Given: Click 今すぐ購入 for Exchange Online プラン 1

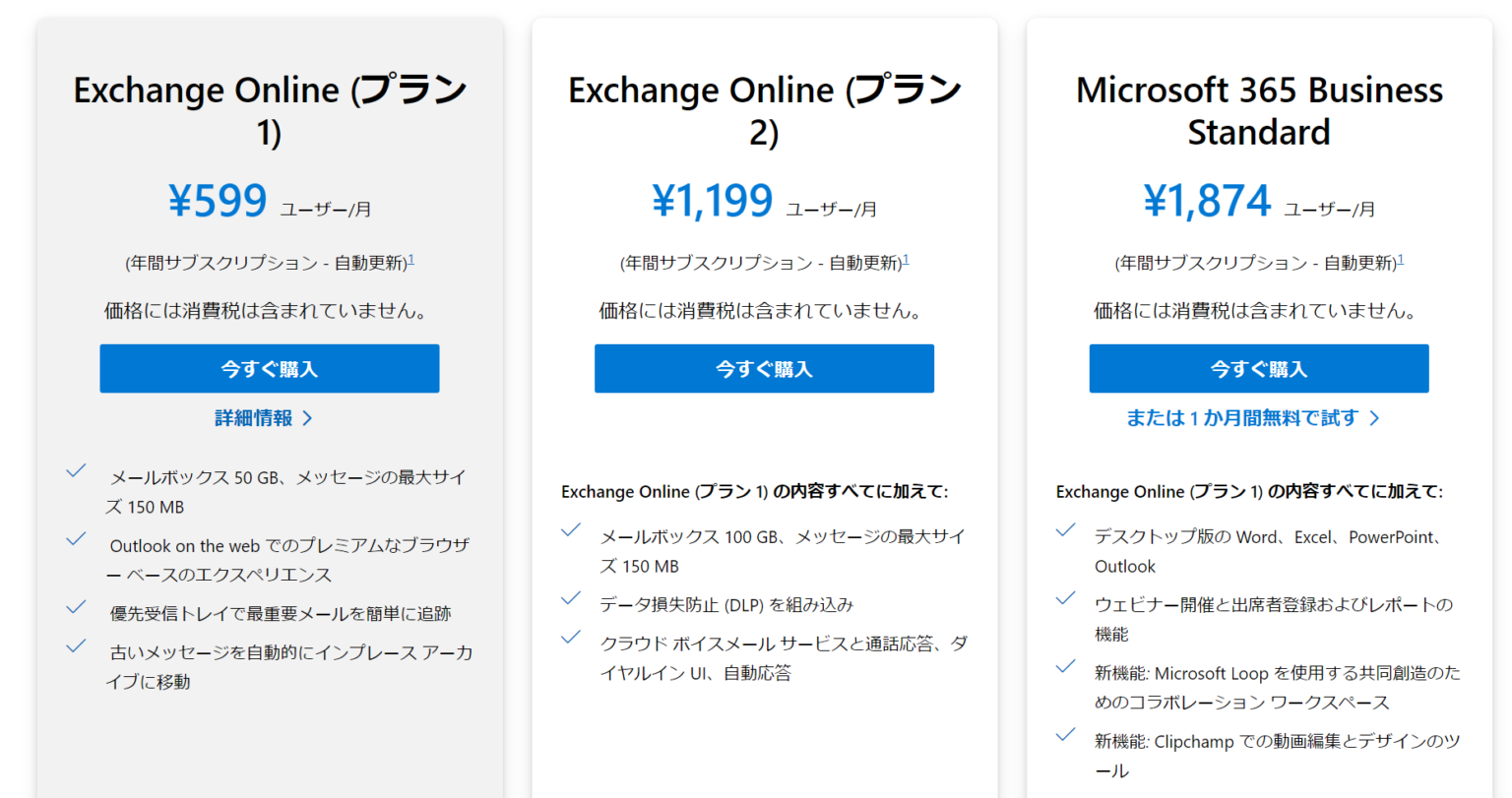Looking at the screenshot, I should click(x=268, y=368).
